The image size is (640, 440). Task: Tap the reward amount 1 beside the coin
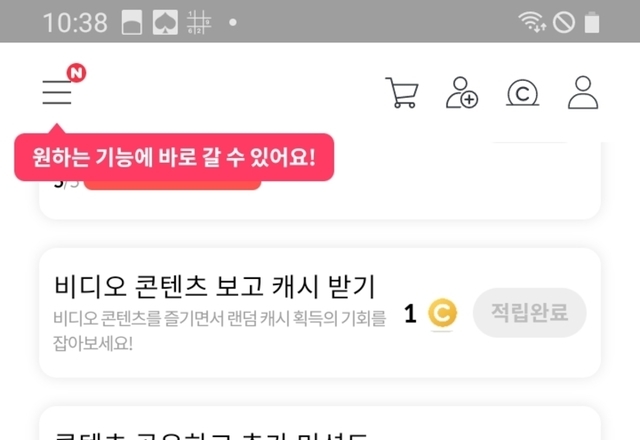(x=410, y=313)
